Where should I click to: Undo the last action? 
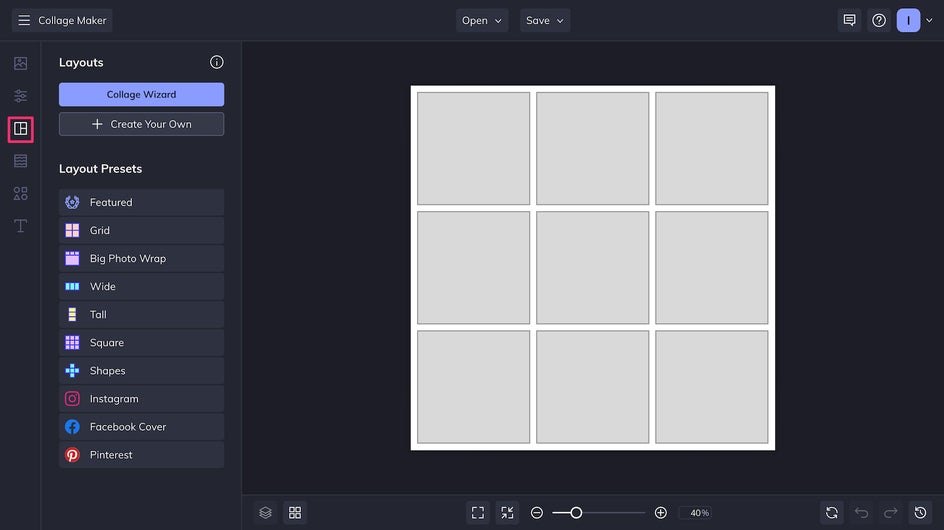click(x=862, y=513)
